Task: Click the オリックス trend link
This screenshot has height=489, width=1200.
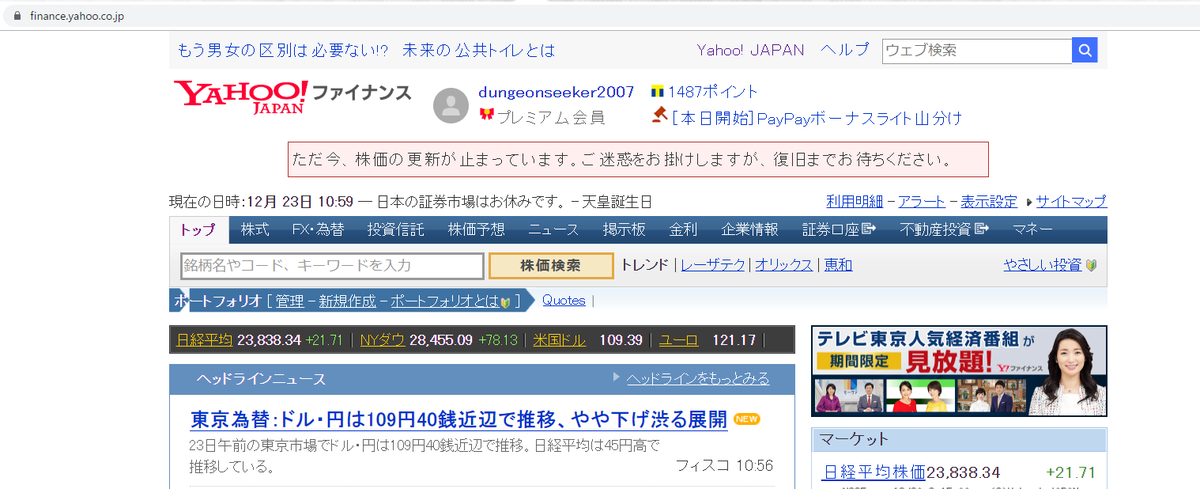Action: 784,265
